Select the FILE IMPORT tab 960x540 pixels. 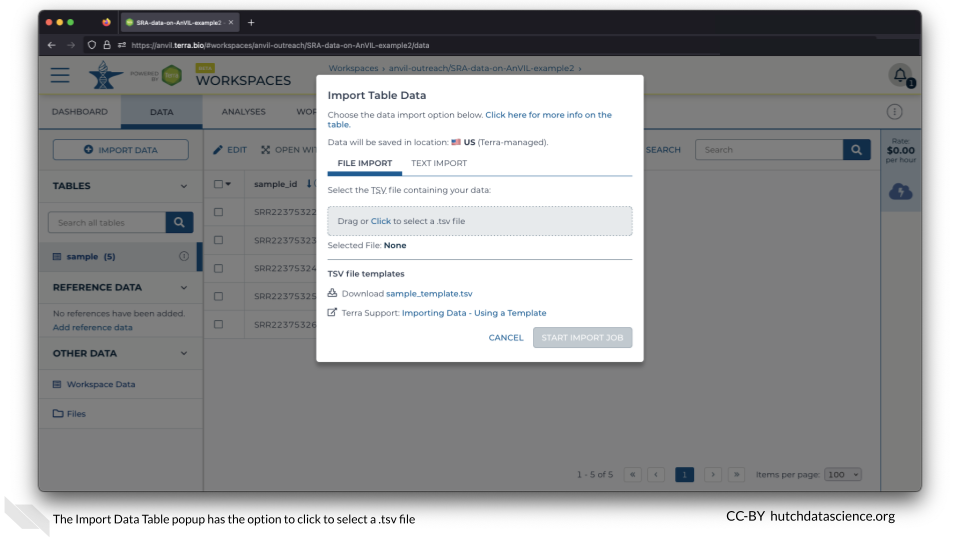(x=365, y=163)
